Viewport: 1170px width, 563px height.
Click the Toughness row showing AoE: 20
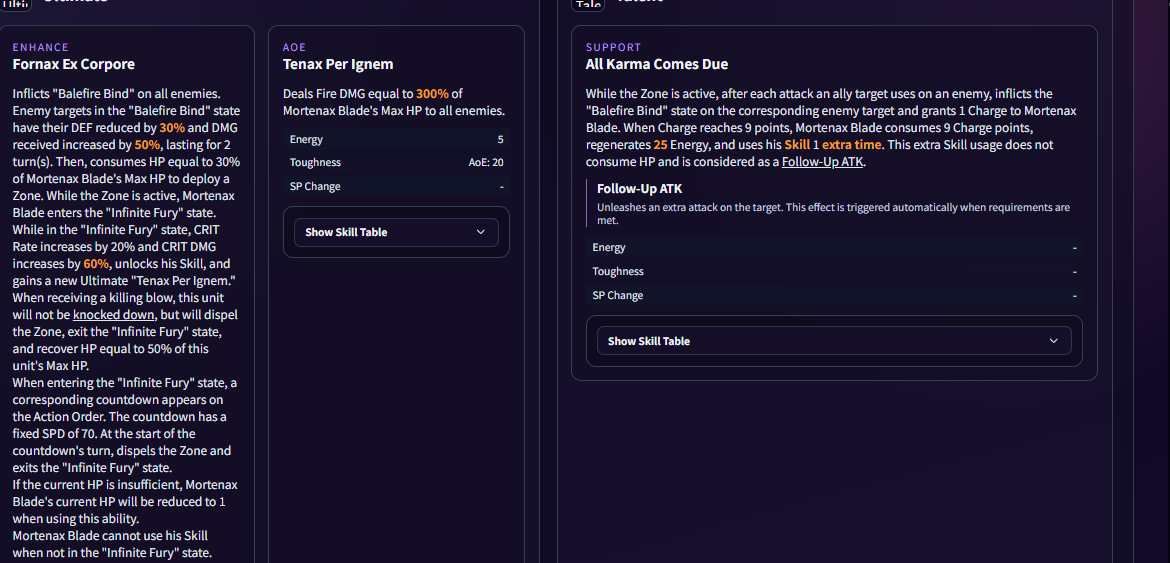[396, 163]
